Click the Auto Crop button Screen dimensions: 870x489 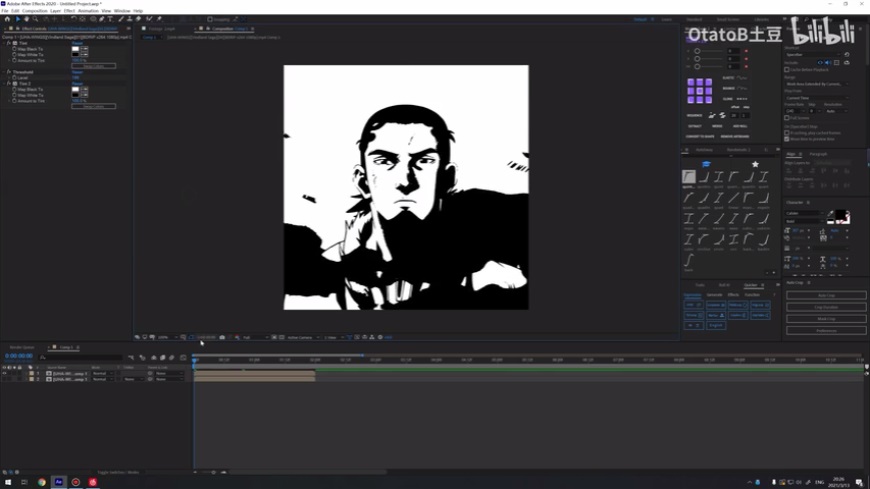point(826,295)
